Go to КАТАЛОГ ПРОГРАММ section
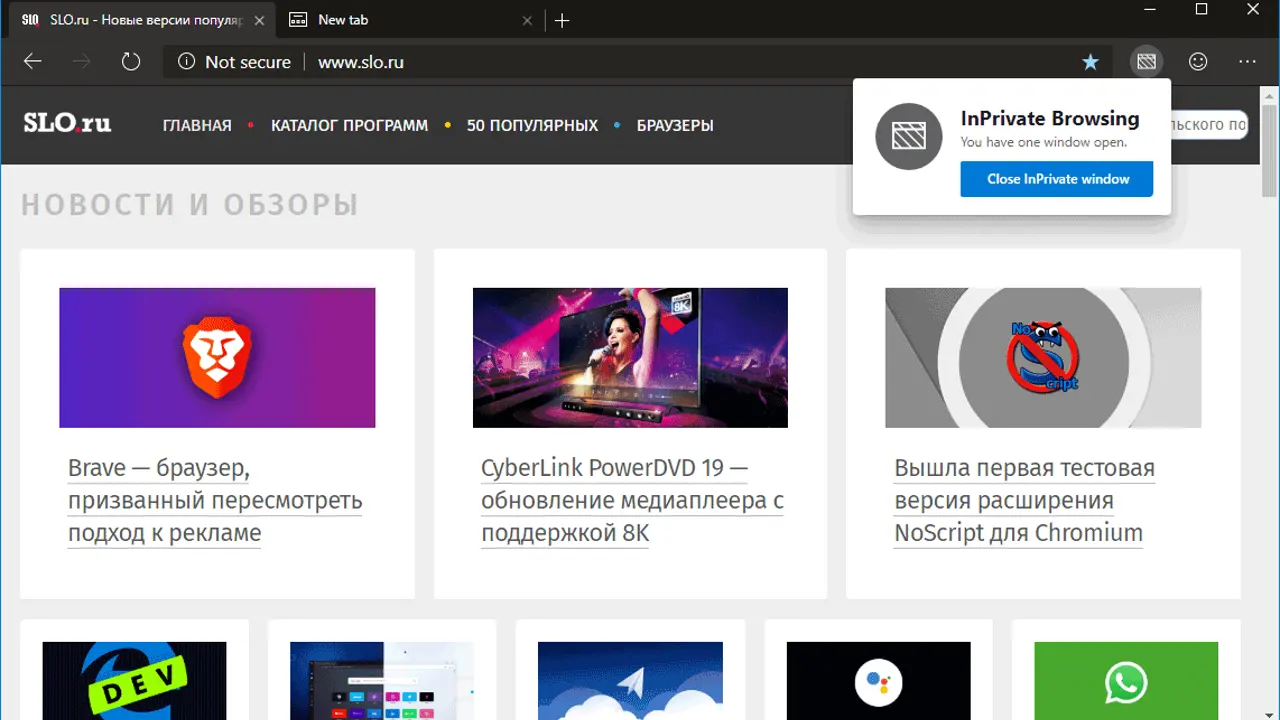1280x720 pixels. (349, 126)
